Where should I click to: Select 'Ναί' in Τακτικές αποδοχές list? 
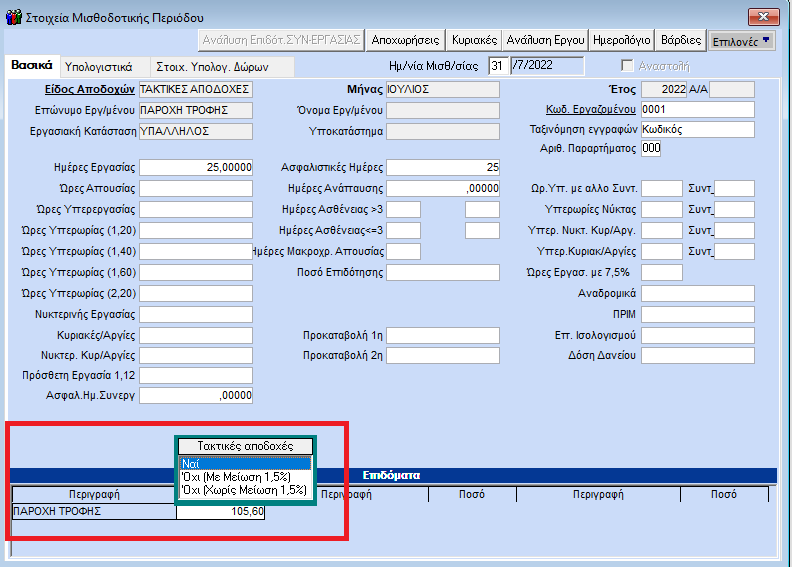[245, 463]
